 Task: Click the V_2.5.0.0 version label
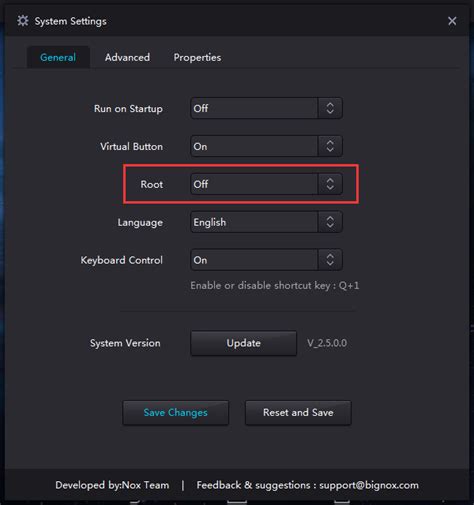click(327, 343)
